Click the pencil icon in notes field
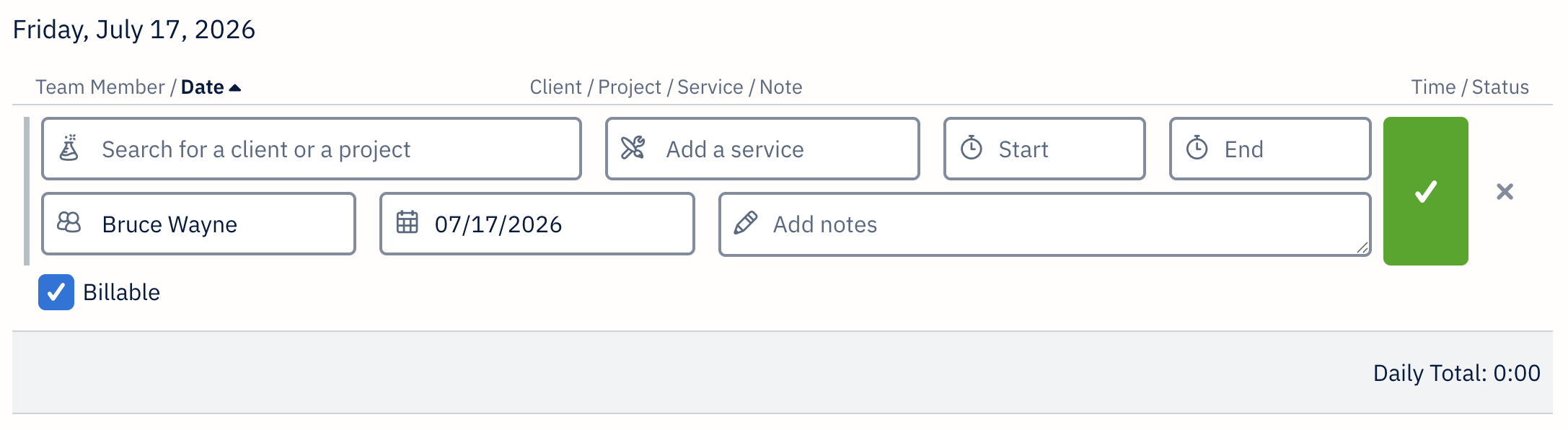 click(x=746, y=223)
